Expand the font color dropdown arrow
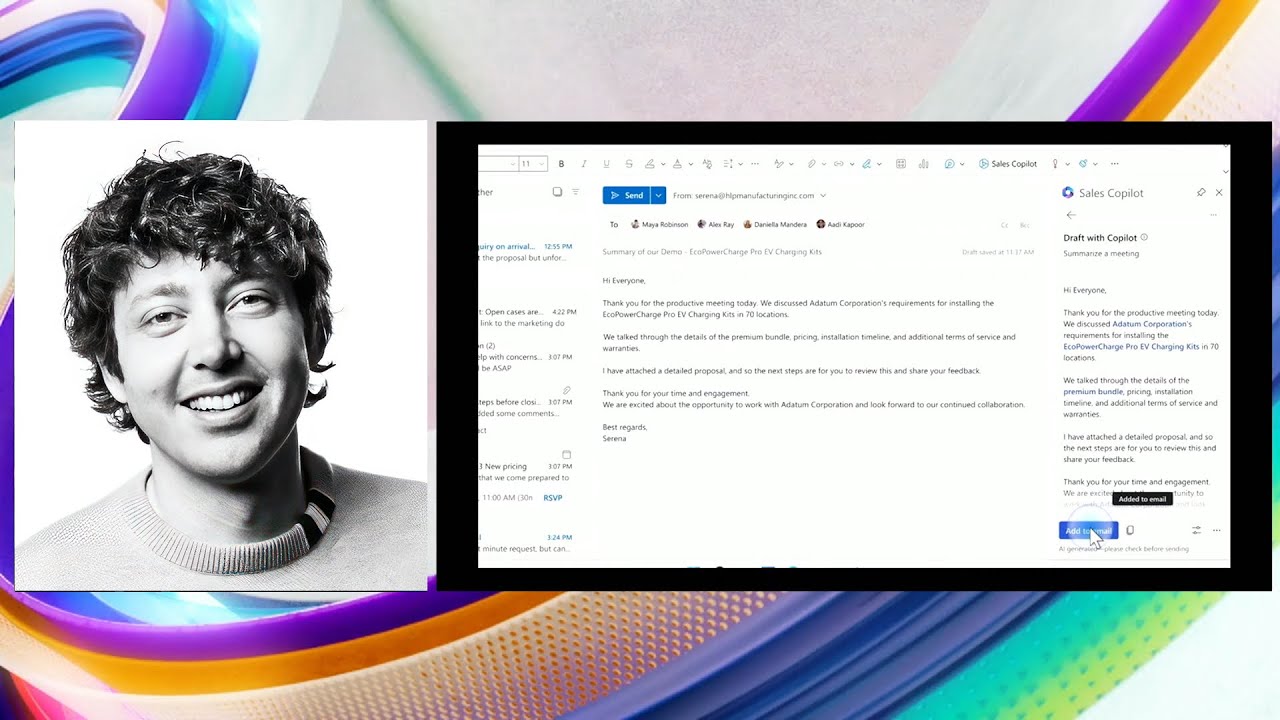Screen dimensions: 1280x720 690,164
